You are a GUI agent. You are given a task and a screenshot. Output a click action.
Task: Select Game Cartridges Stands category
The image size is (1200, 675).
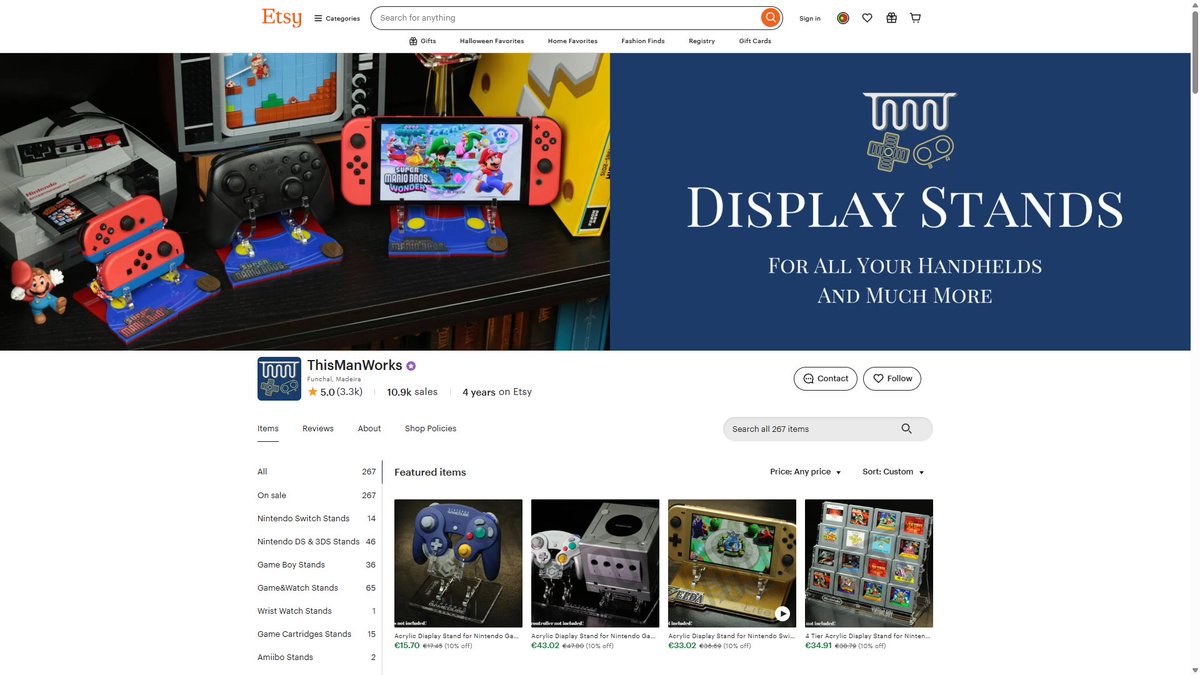pos(317,634)
